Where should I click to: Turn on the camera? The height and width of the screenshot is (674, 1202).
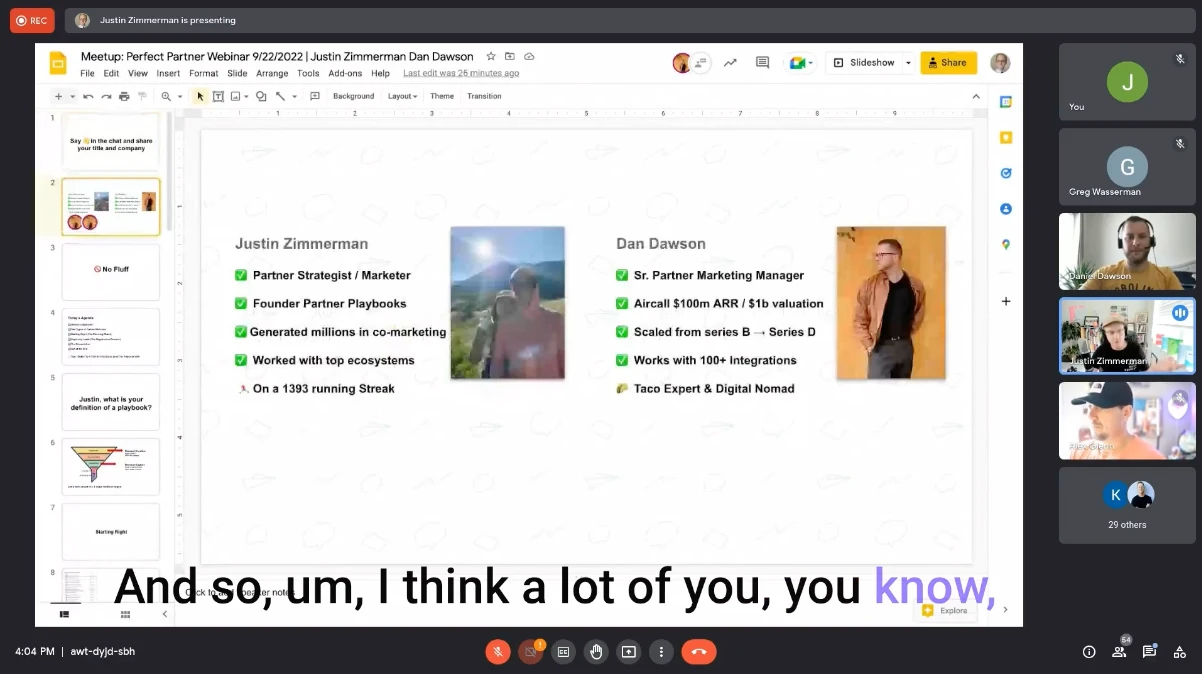[531, 652]
